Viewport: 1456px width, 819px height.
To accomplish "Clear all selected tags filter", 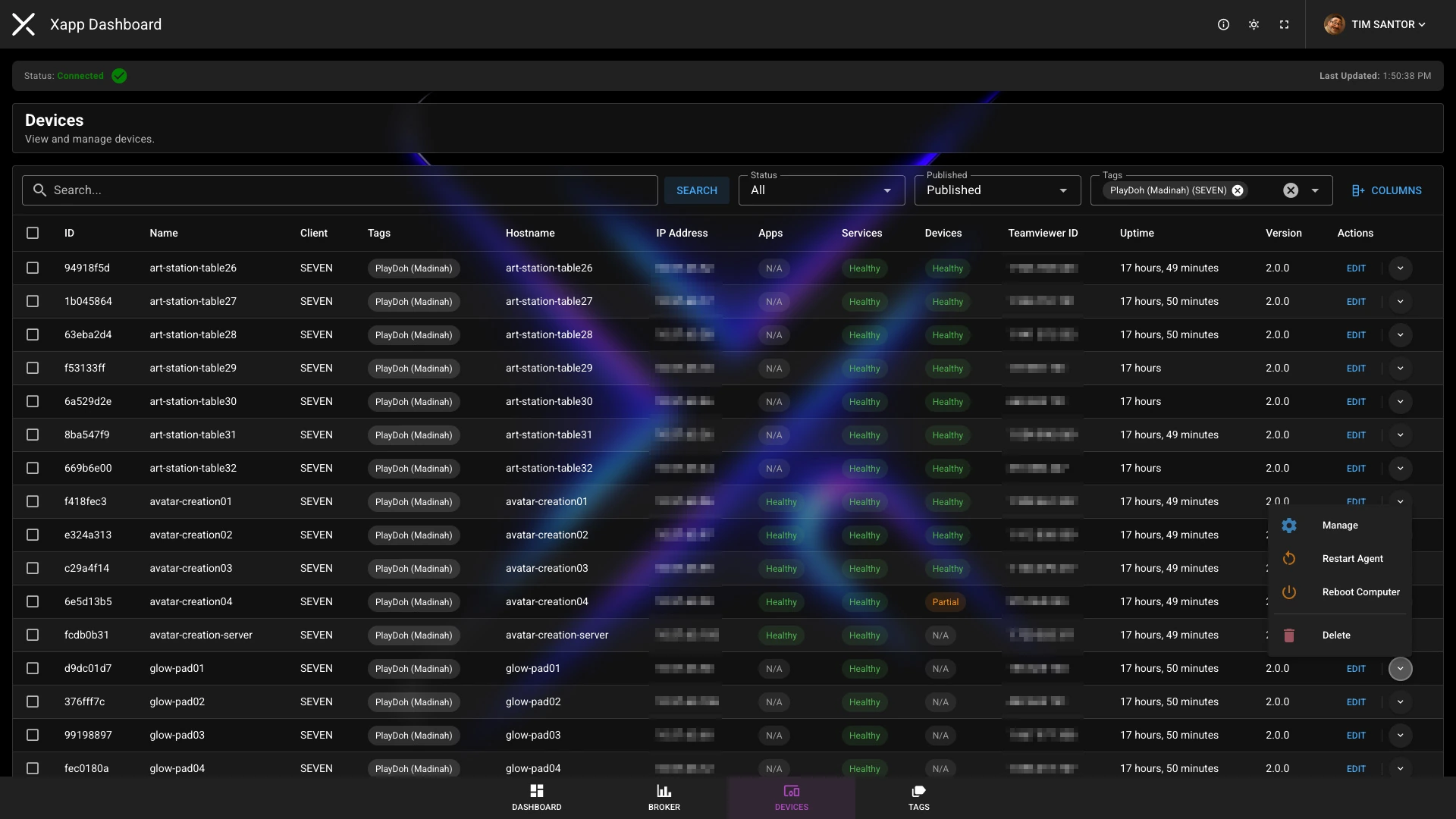I will [x=1291, y=190].
